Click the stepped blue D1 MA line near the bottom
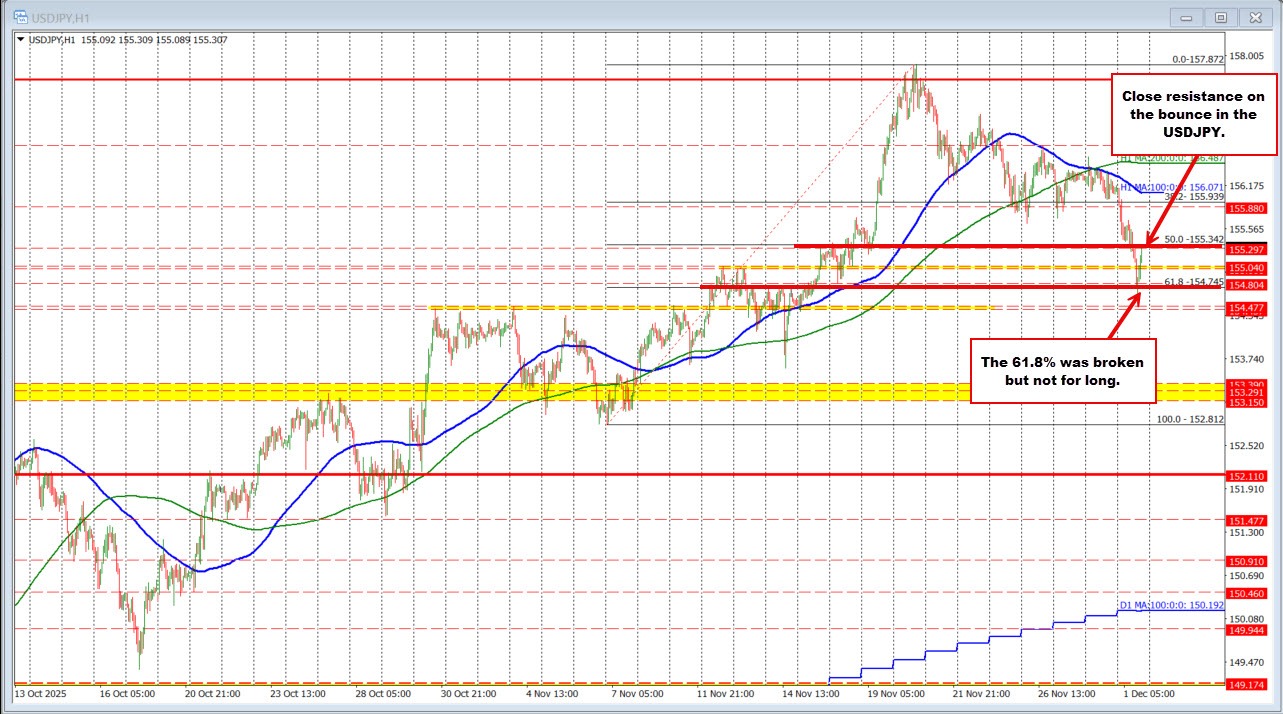This screenshot has height=714, width=1283. 1000,638
